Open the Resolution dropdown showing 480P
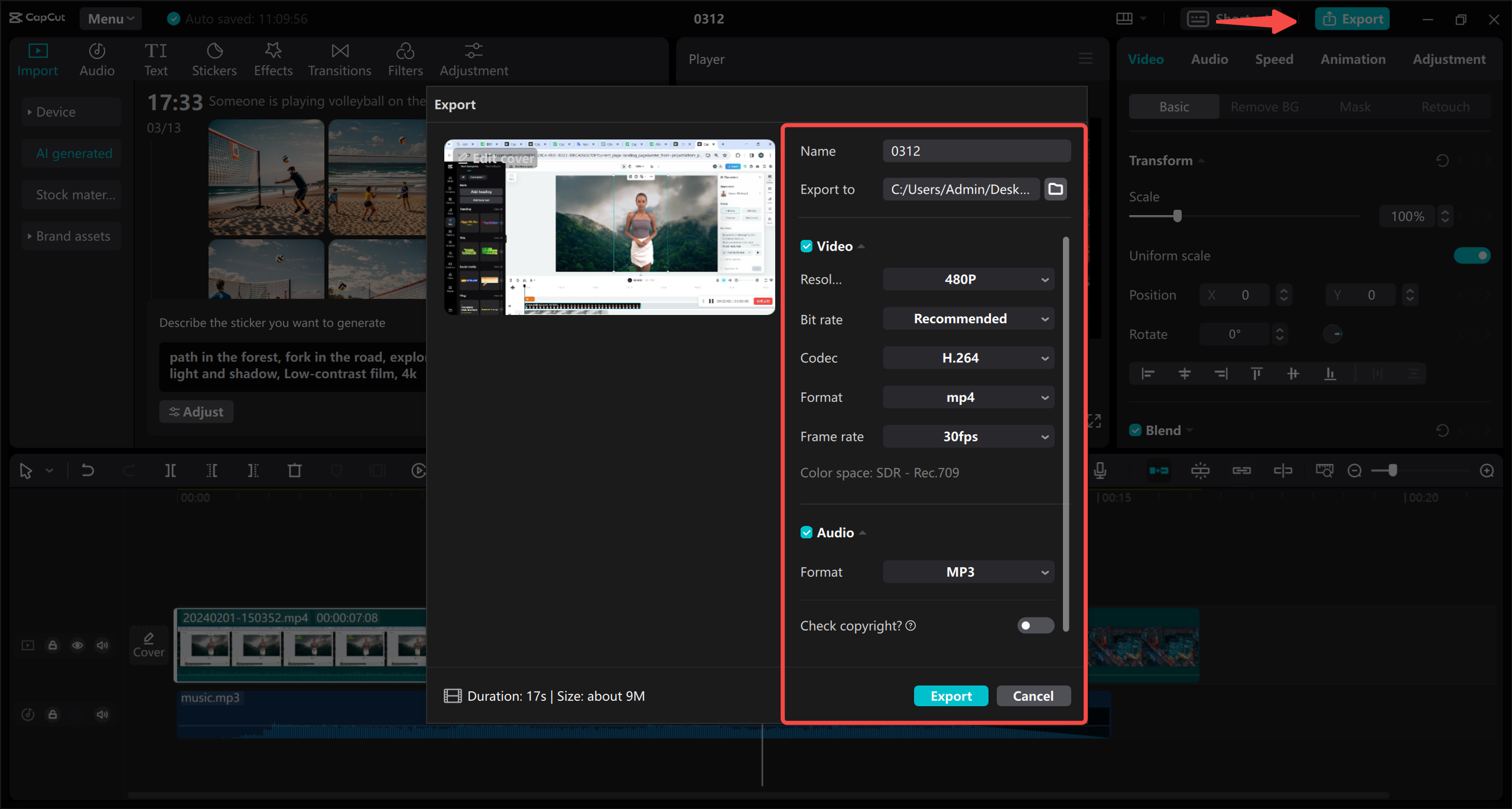This screenshot has width=1512, height=809. pyautogui.click(x=968, y=279)
